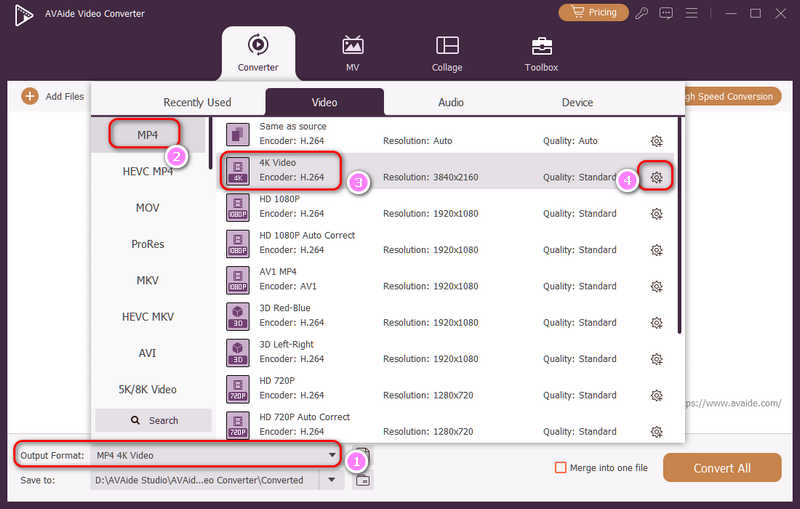Click the Pricing button
The height and width of the screenshot is (509, 800).
click(x=593, y=12)
